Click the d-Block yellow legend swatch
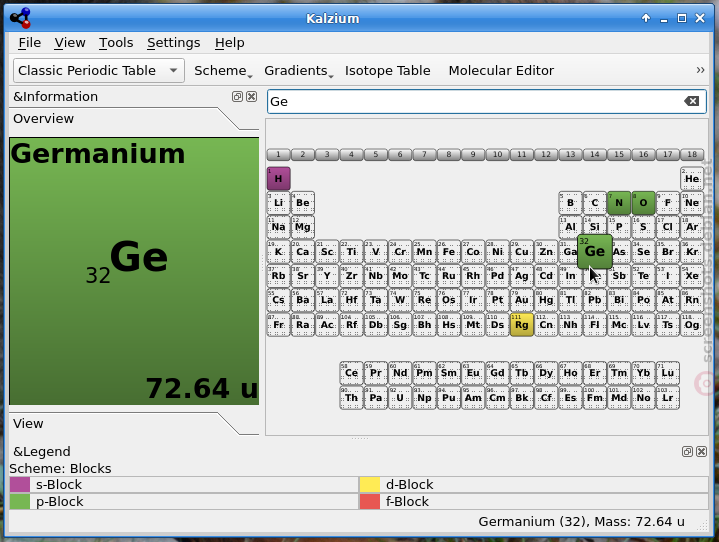 [370, 485]
